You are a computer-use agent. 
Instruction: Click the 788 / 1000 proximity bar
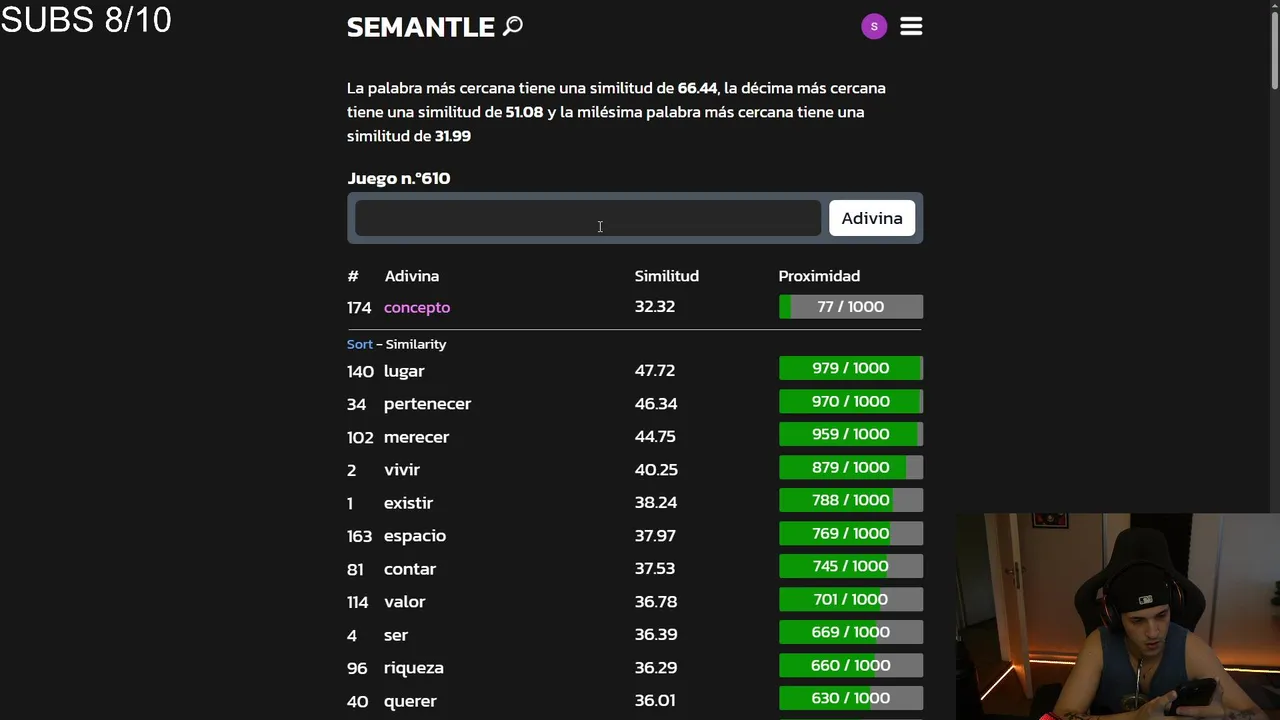click(850, 500)
